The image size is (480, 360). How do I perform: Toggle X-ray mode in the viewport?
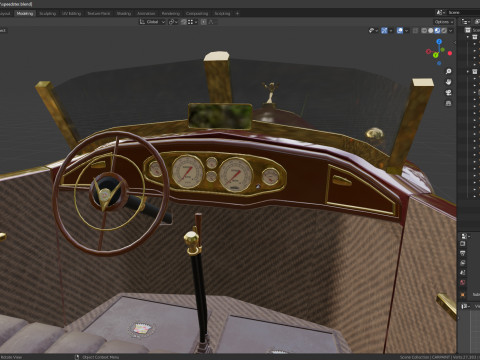[415, 30]
